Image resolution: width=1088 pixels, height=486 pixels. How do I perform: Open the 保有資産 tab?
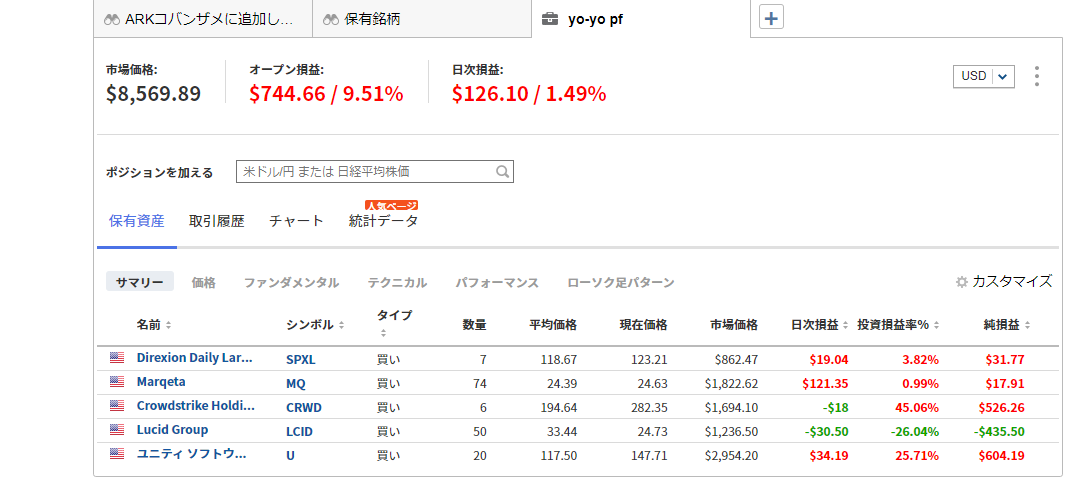pyautogui.click(x=137, y=221)
